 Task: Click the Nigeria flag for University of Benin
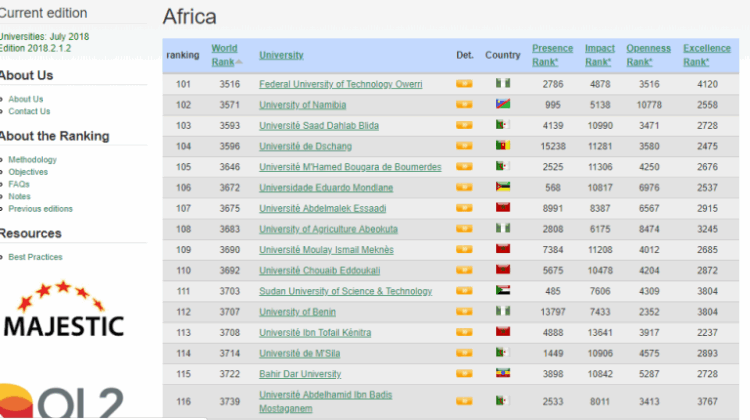[x=503, y=311]
